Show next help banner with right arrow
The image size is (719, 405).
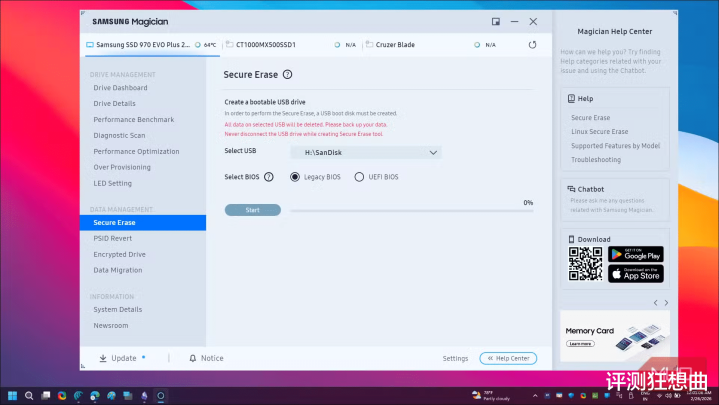pyautogui.click(x=666, y=303)
